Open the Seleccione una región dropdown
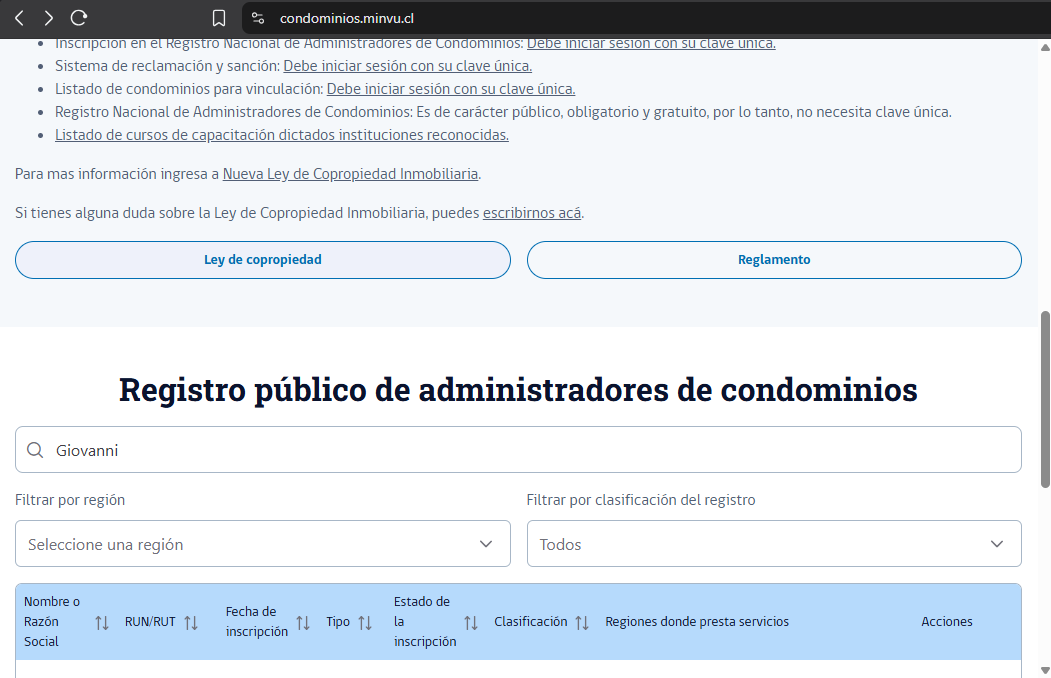Image resolution: width=1051 pixels, height=678 pixels. click(x=263, y=543)
